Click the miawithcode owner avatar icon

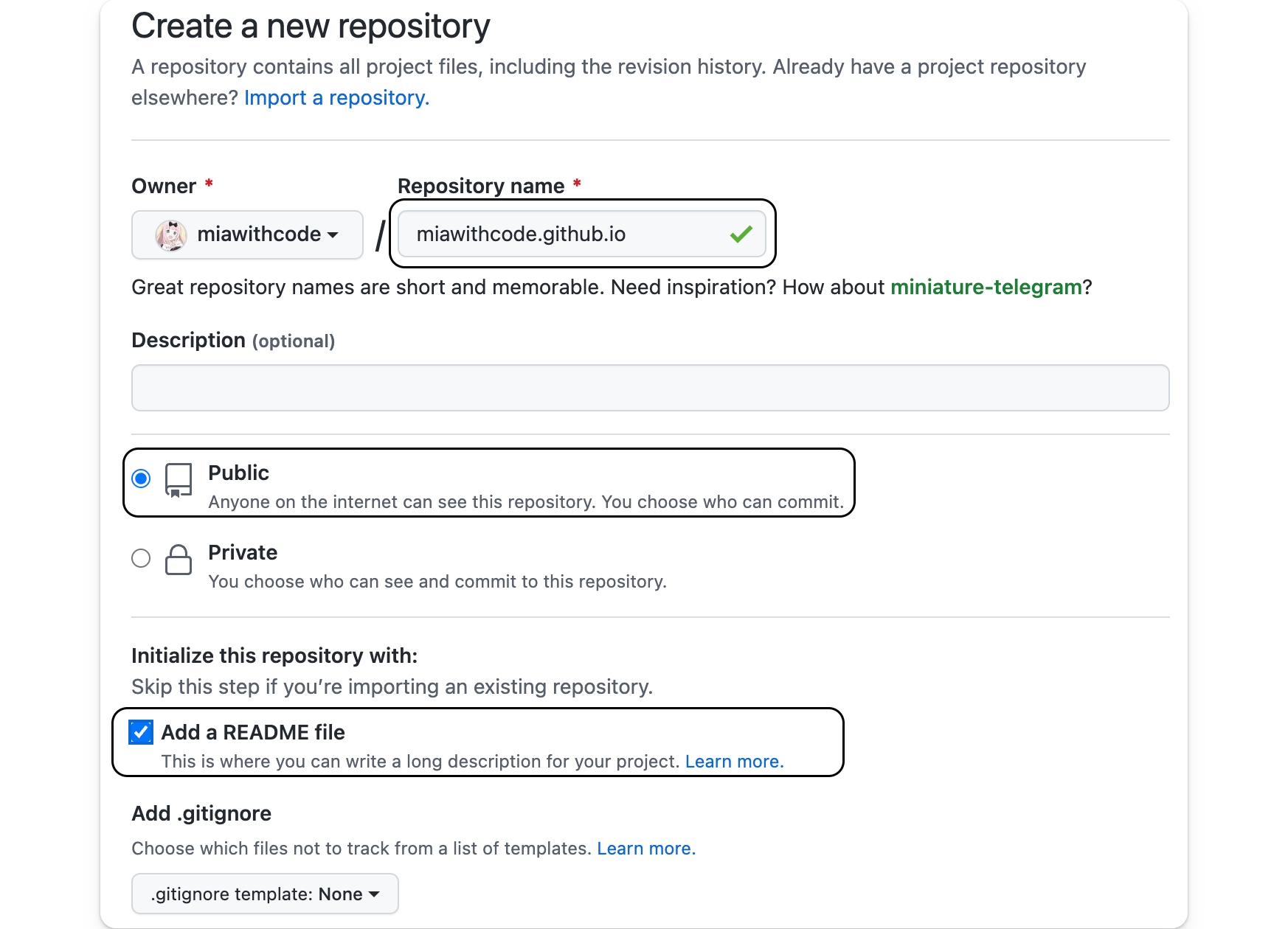coord(170,235)
